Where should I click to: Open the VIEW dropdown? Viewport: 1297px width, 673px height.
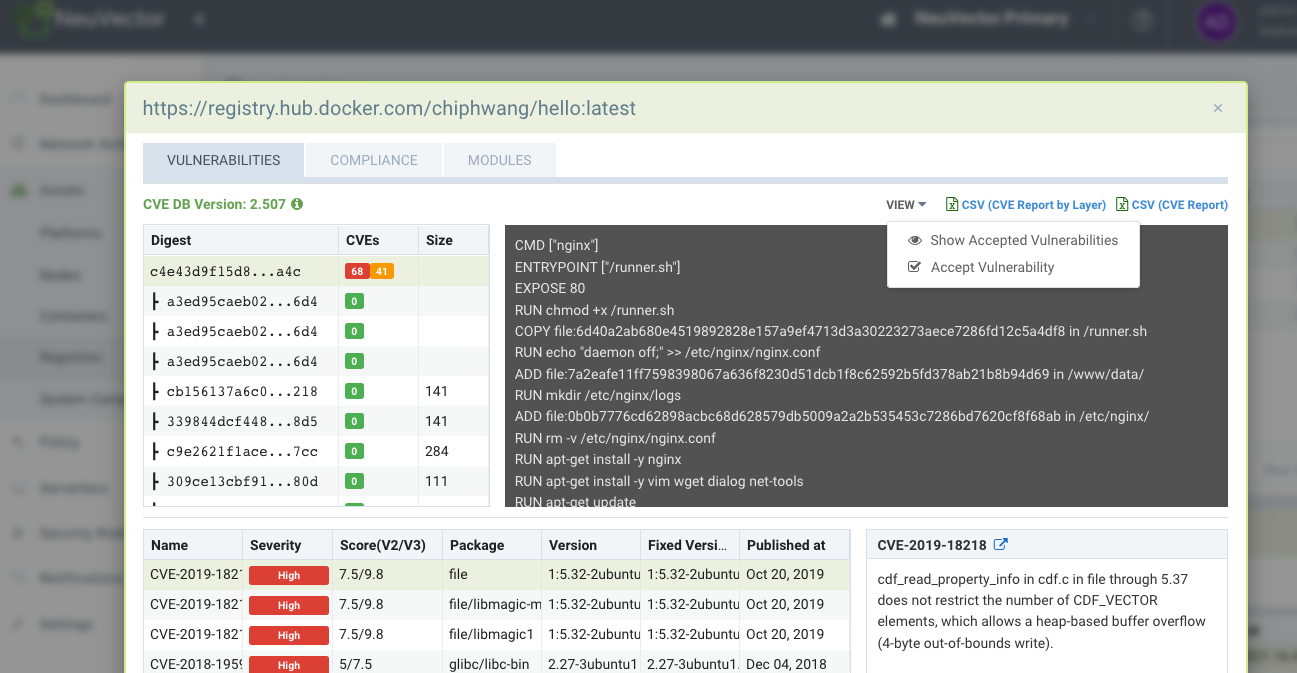[x=905, y=205]
